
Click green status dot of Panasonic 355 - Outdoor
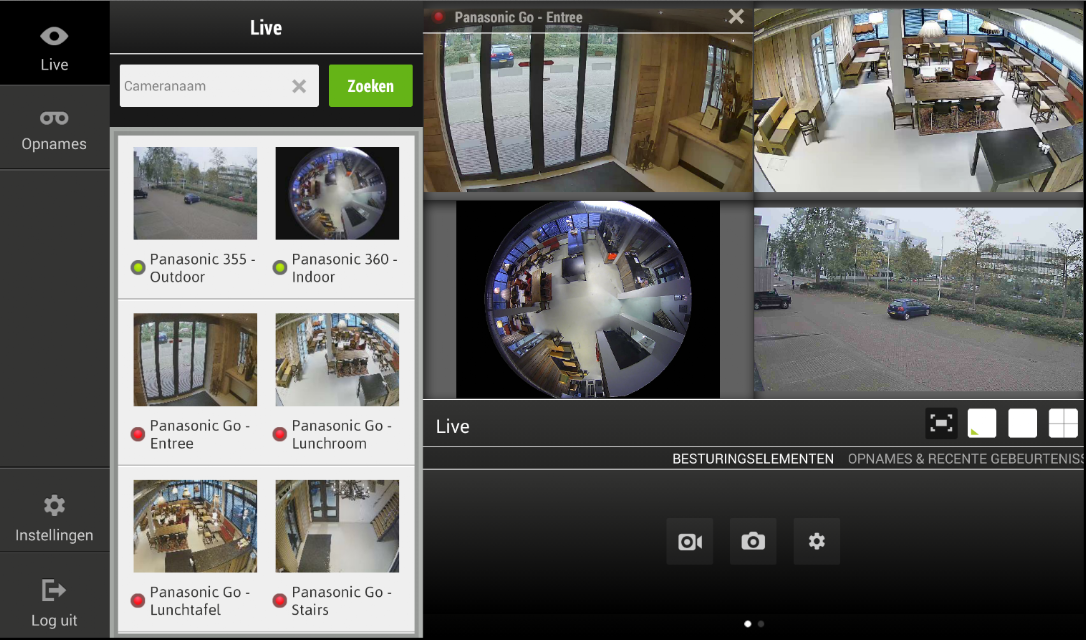pos(138,267)
